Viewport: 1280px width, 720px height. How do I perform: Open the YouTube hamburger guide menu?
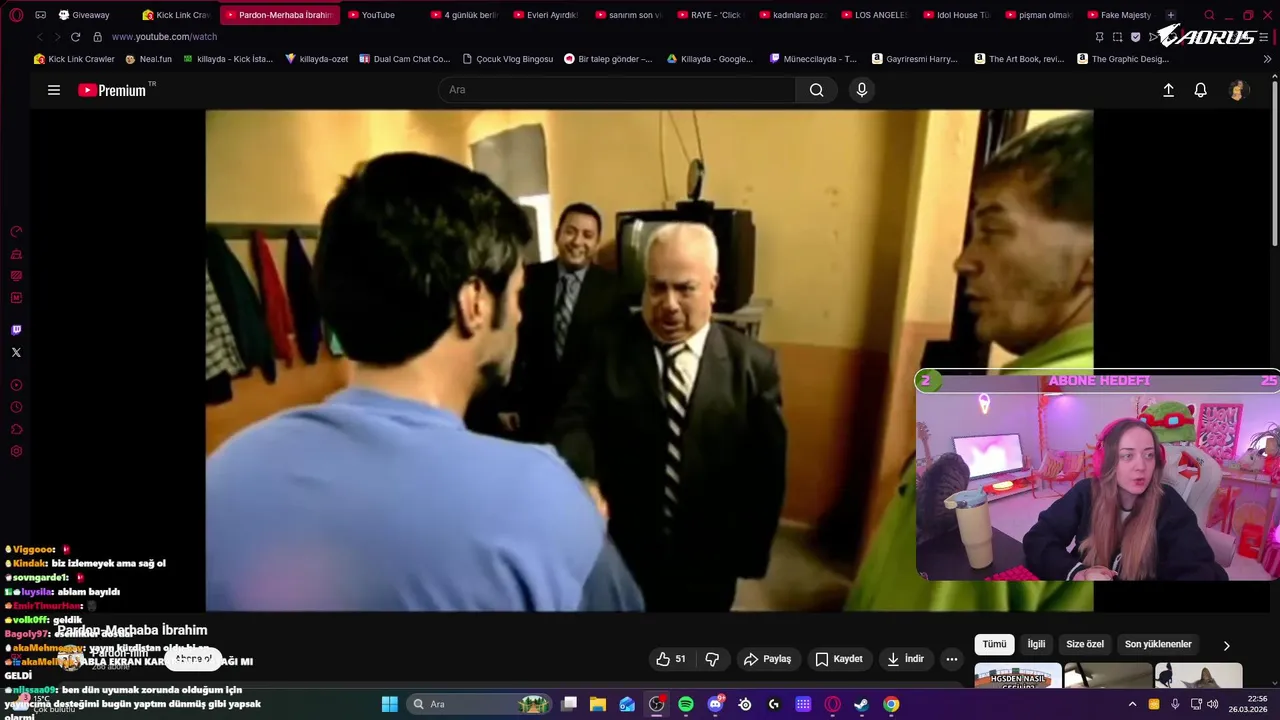(54, 90)
